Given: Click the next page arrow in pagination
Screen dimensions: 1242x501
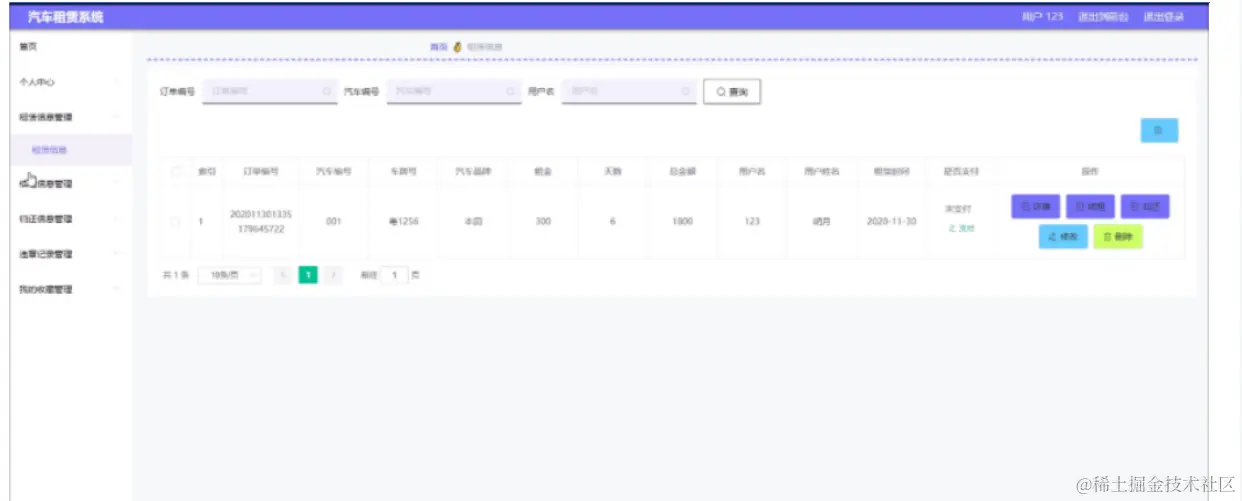Looking at the screenshot, I should (334, 274).
